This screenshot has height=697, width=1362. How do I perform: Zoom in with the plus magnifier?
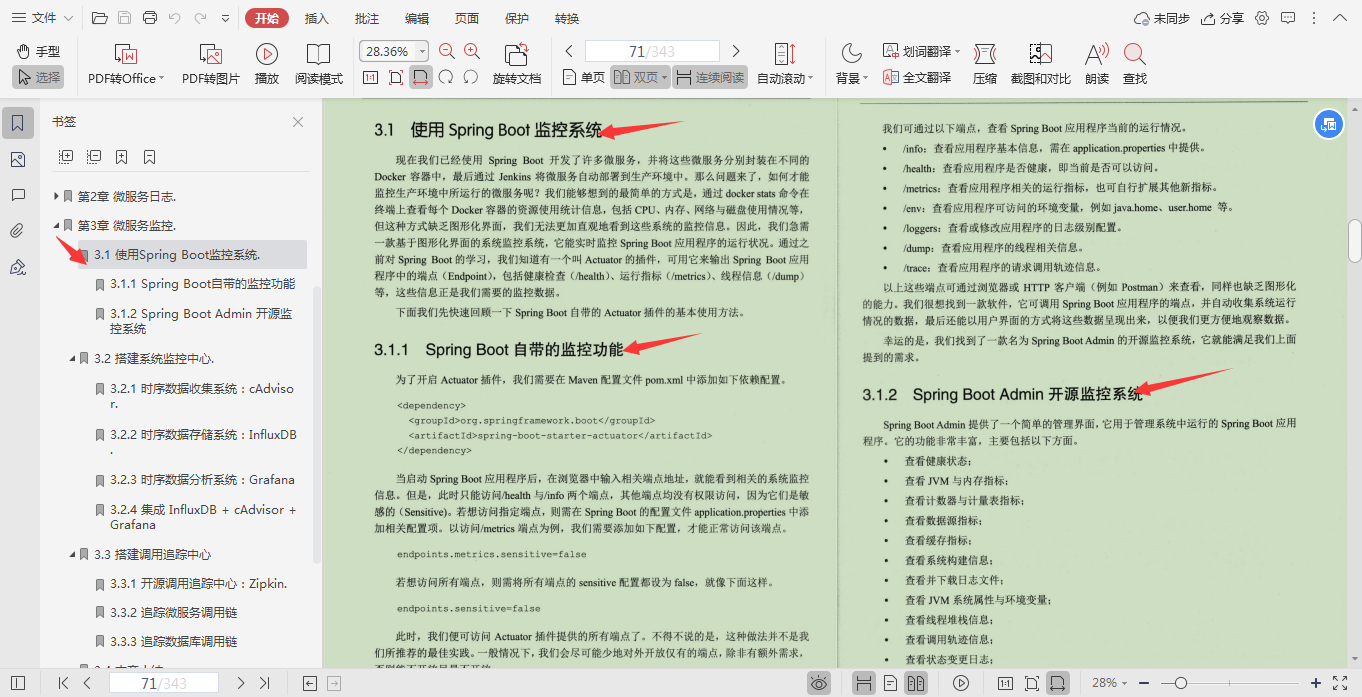(472, 51)
